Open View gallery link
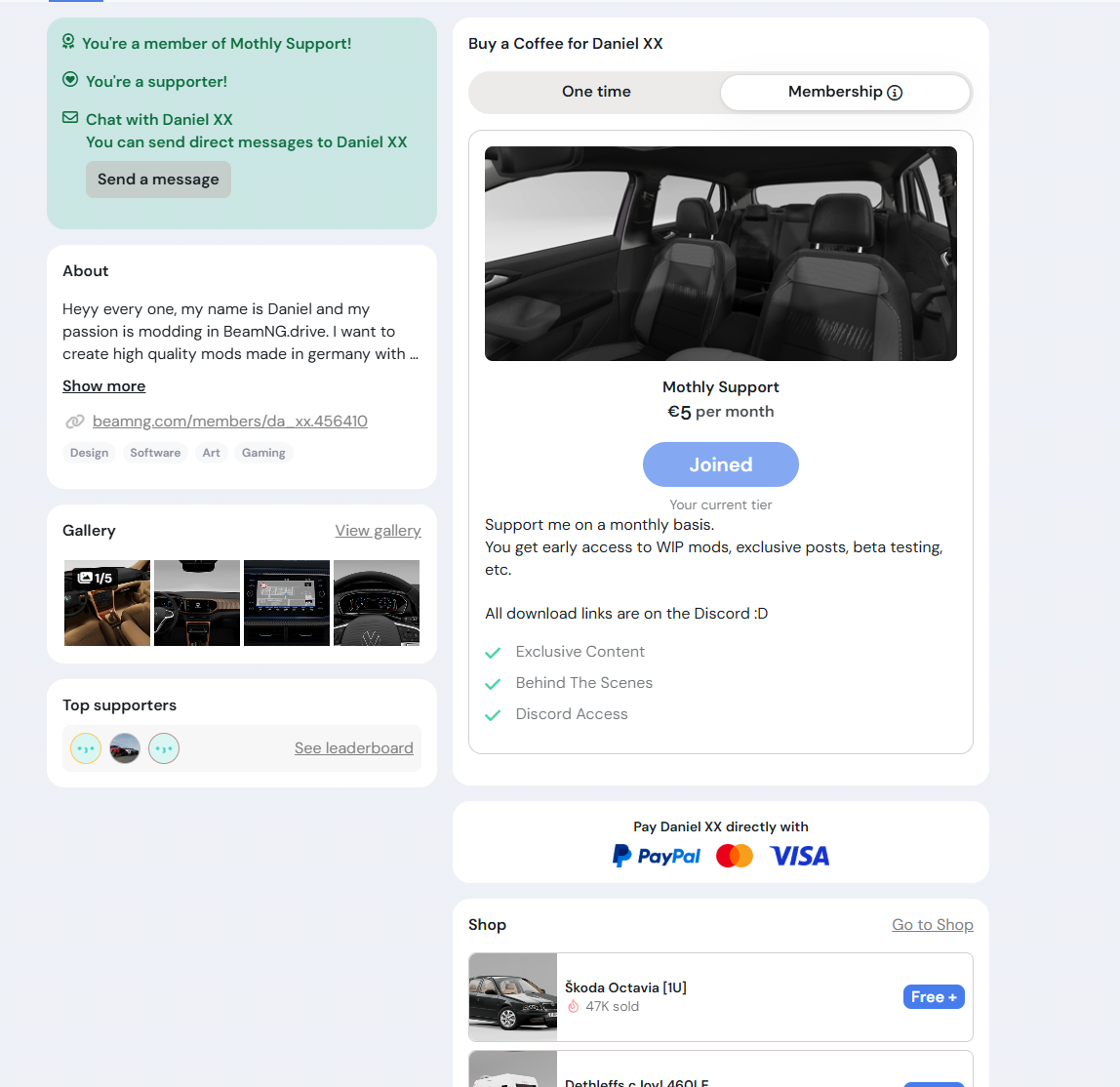This screenshot has height=1087, width=1120. pos(378,531)
